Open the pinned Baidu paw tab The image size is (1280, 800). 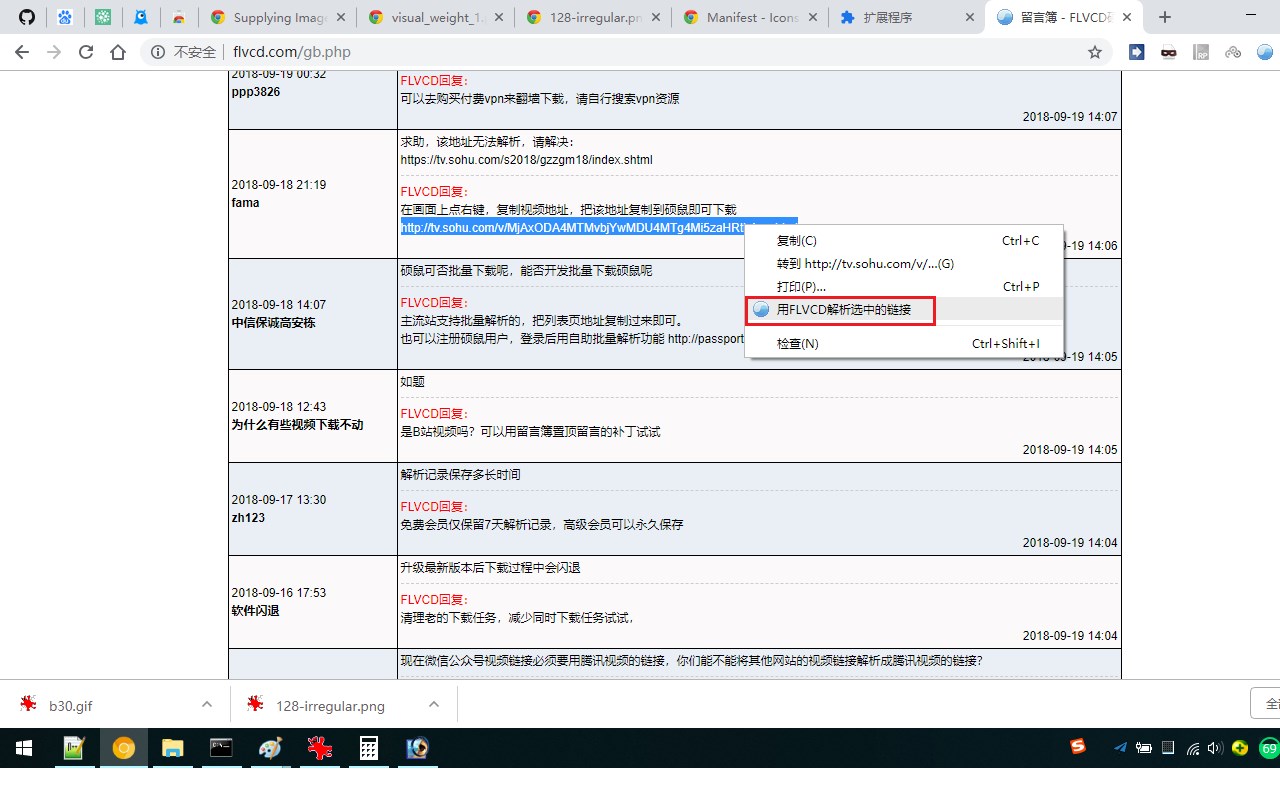pos(65,17)
